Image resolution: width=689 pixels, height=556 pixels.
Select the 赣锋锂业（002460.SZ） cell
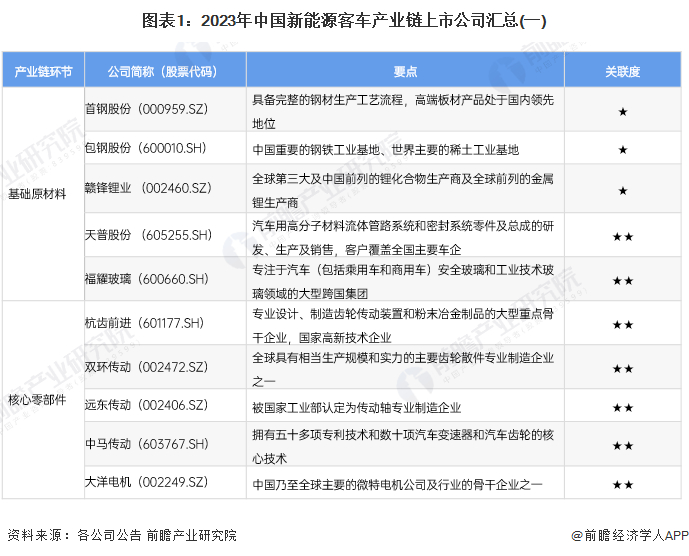[165, 188]
